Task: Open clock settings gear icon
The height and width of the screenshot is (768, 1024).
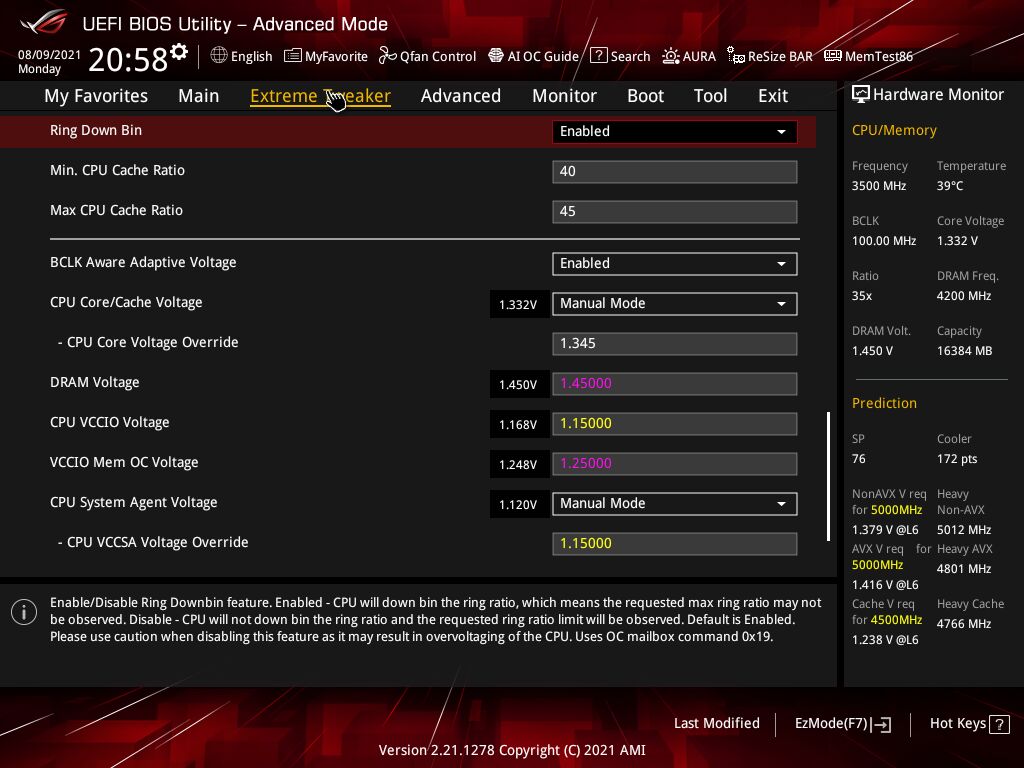Action: pyautogui.click(x=179, y=52)
